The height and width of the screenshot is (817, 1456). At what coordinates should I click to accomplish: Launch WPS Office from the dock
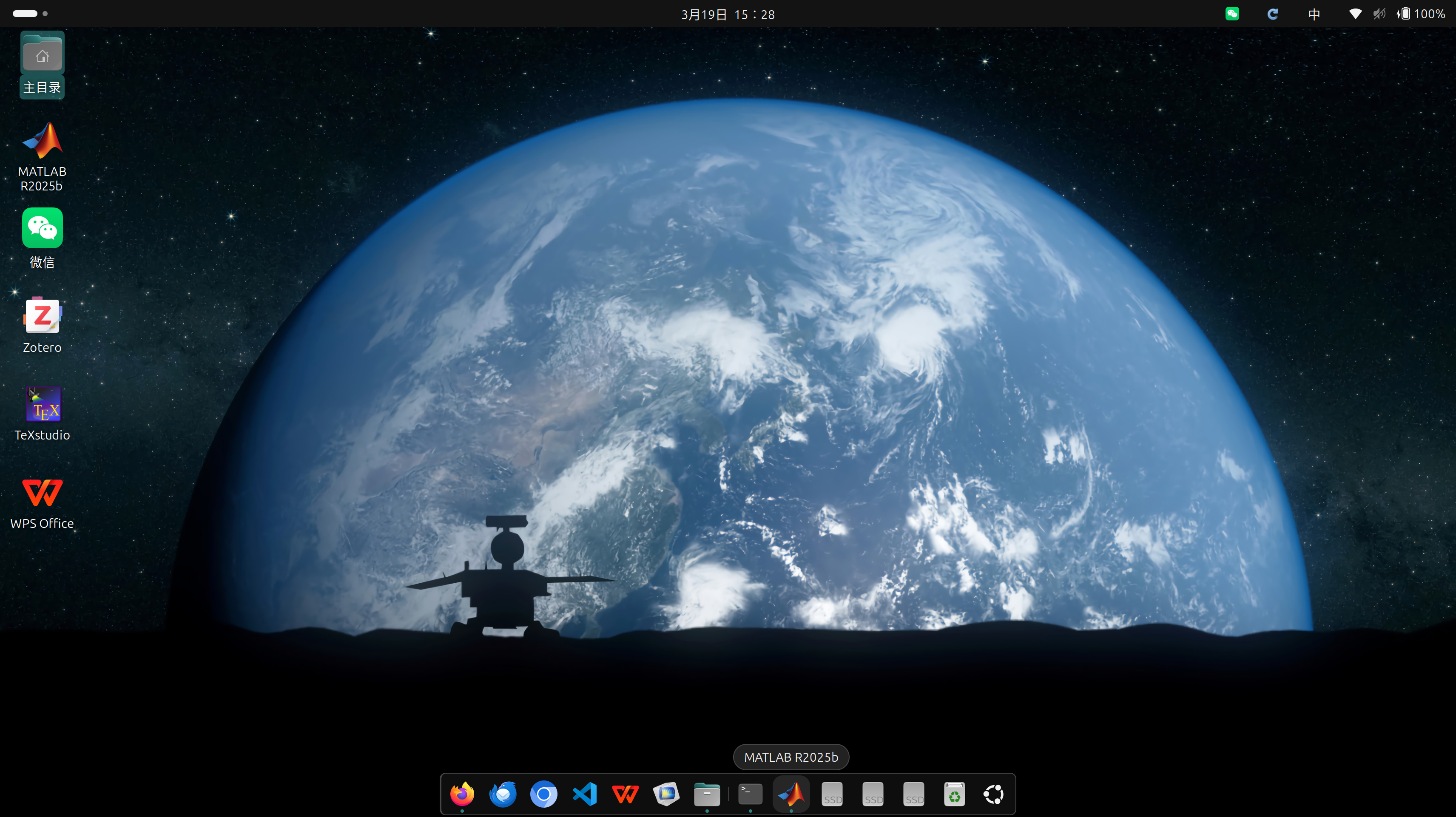tap(625, 794)
